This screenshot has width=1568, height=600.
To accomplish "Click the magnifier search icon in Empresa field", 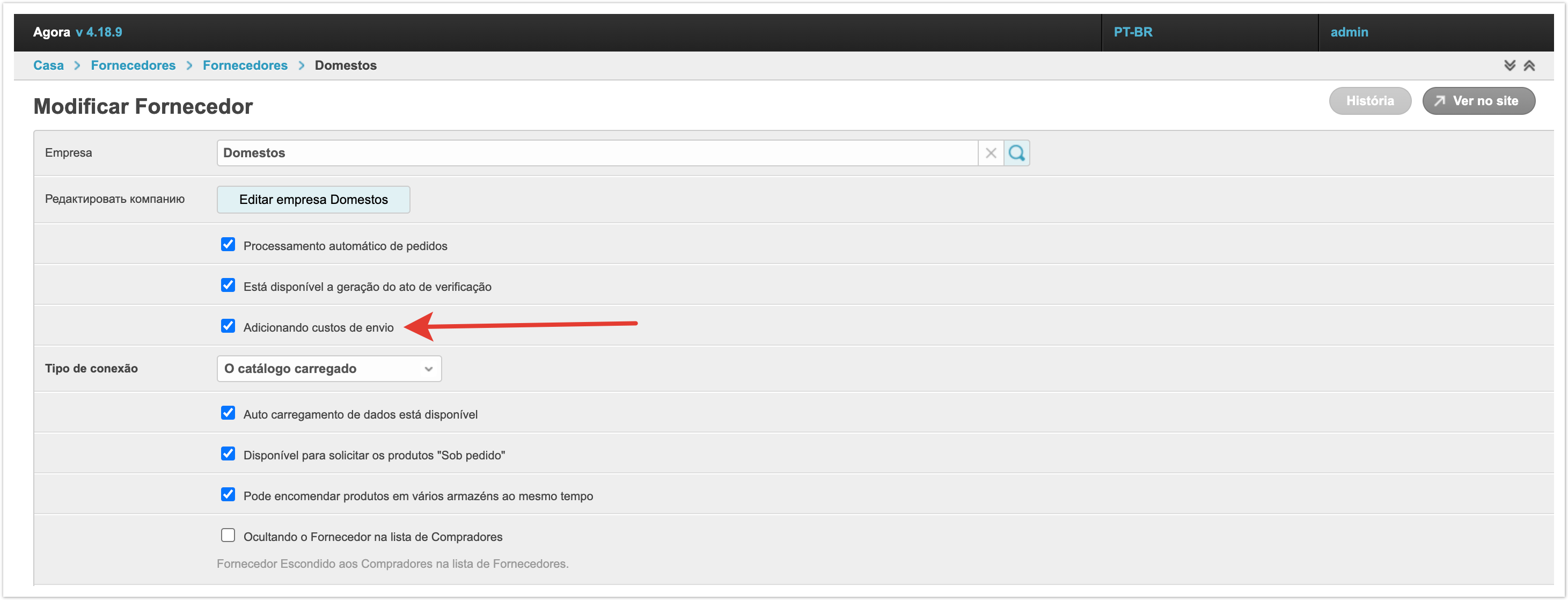I will (1016, 153).
